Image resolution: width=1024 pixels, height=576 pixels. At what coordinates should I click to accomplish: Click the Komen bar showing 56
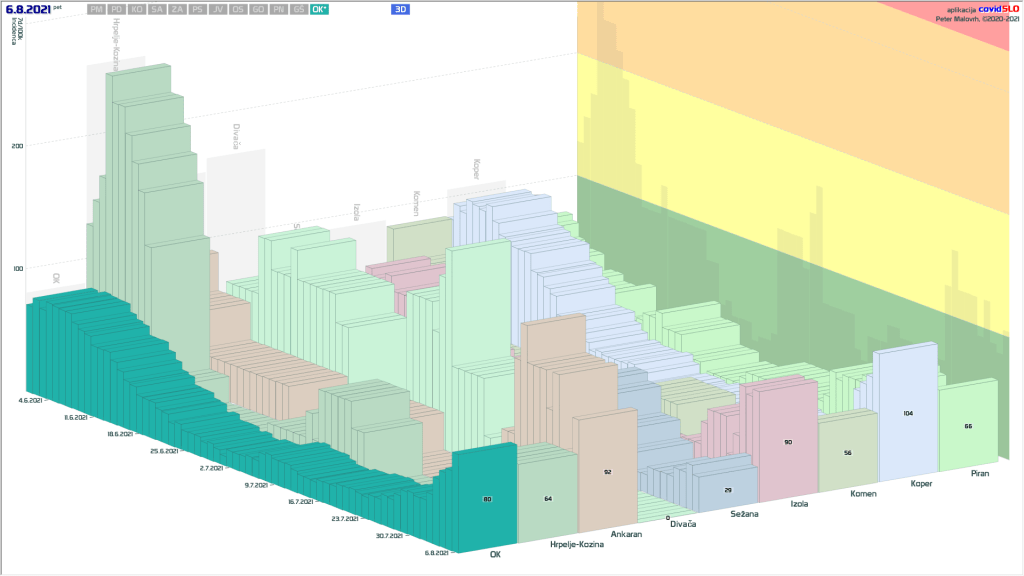click(848, 453)
